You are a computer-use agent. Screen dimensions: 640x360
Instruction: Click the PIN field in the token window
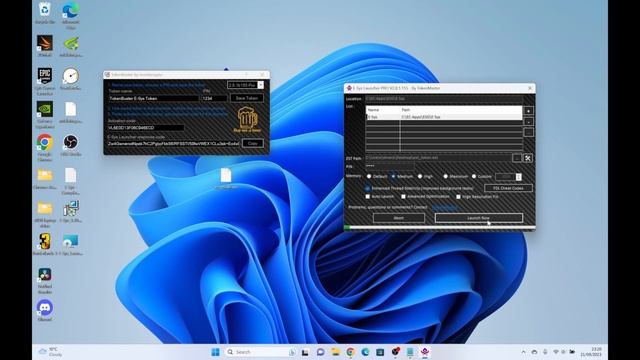click(x=214, y=98)
